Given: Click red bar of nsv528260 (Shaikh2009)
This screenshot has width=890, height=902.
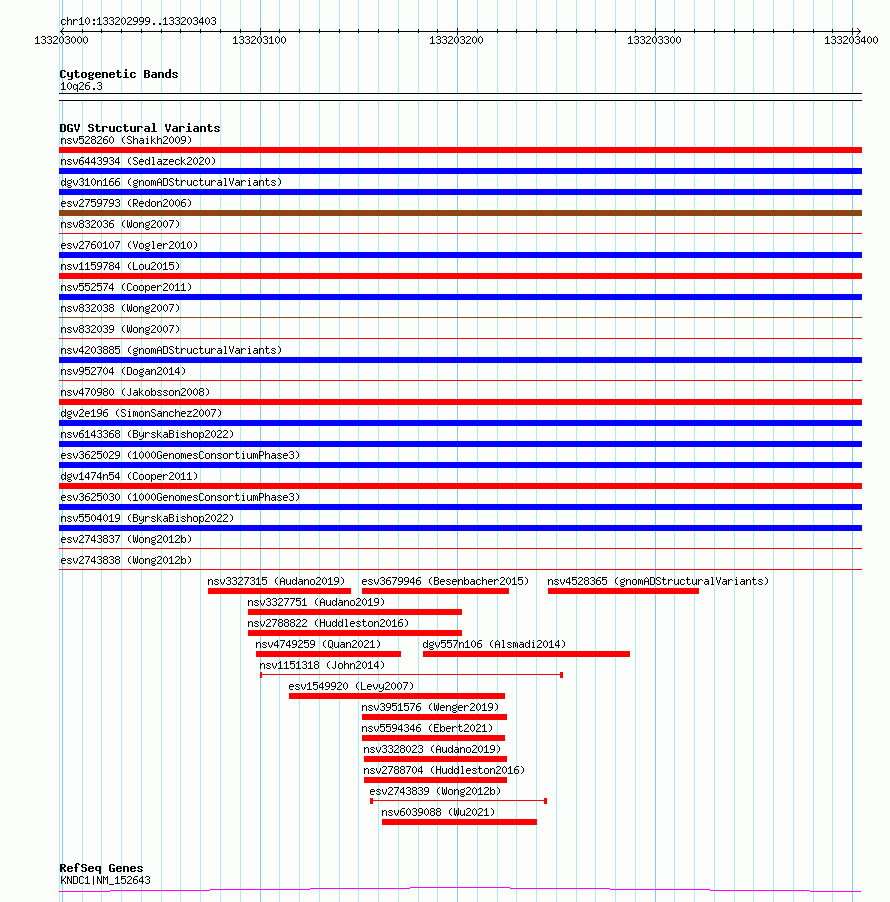Looking at the screenshot, I should pos(460,150).
